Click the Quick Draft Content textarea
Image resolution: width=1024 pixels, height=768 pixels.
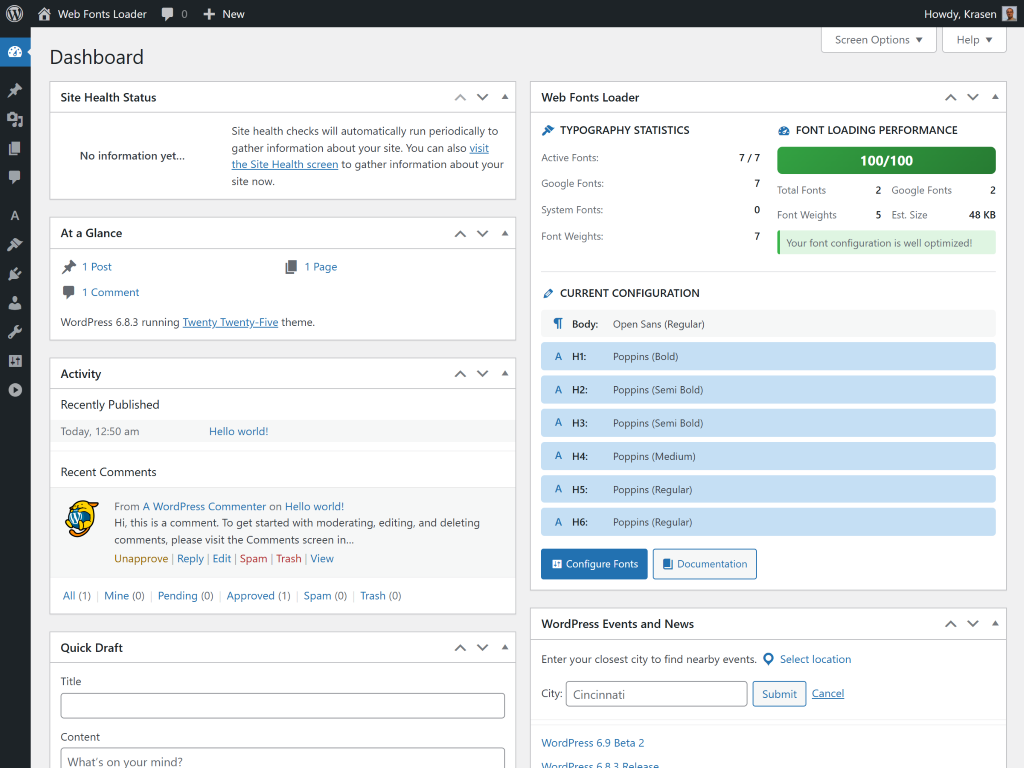click(282, 759)
